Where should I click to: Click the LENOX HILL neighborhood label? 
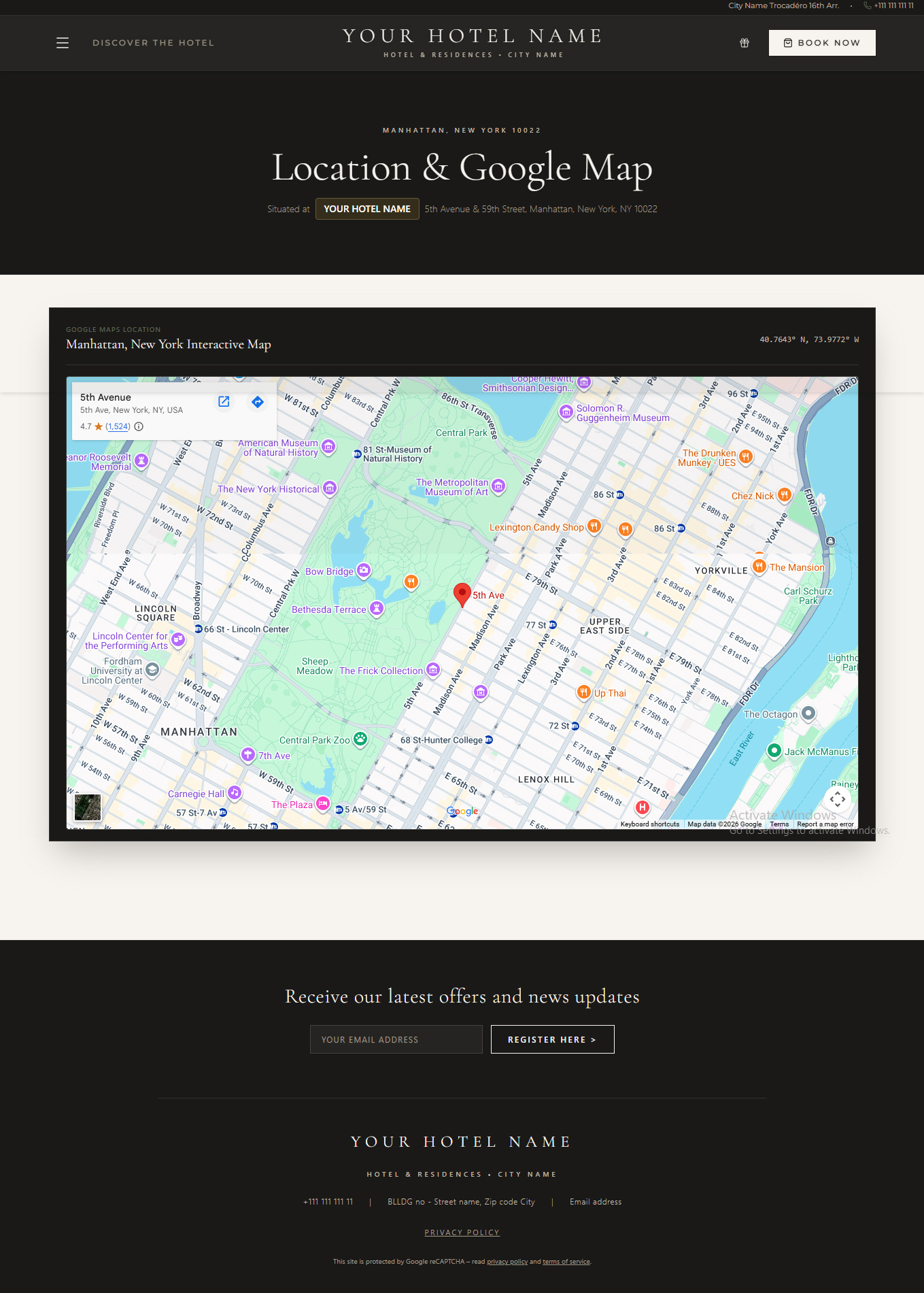pos(546,779)
